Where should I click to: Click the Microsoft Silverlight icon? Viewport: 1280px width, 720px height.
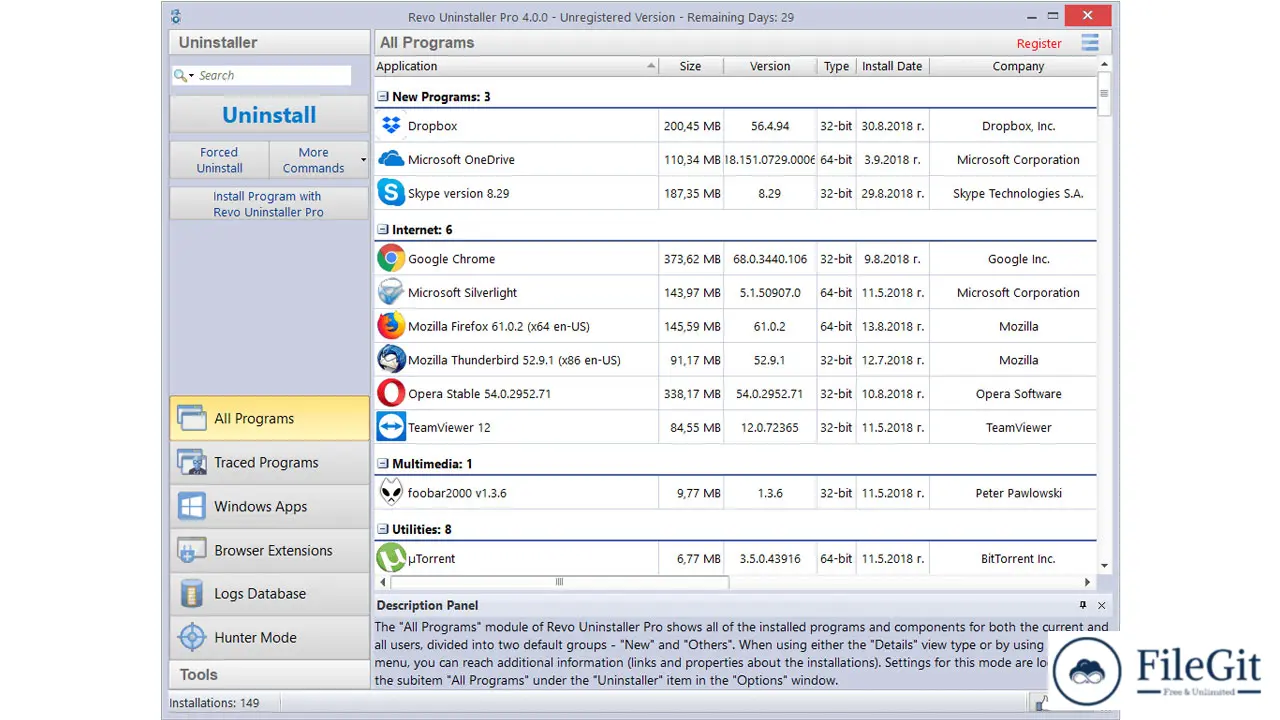point(391,292)
